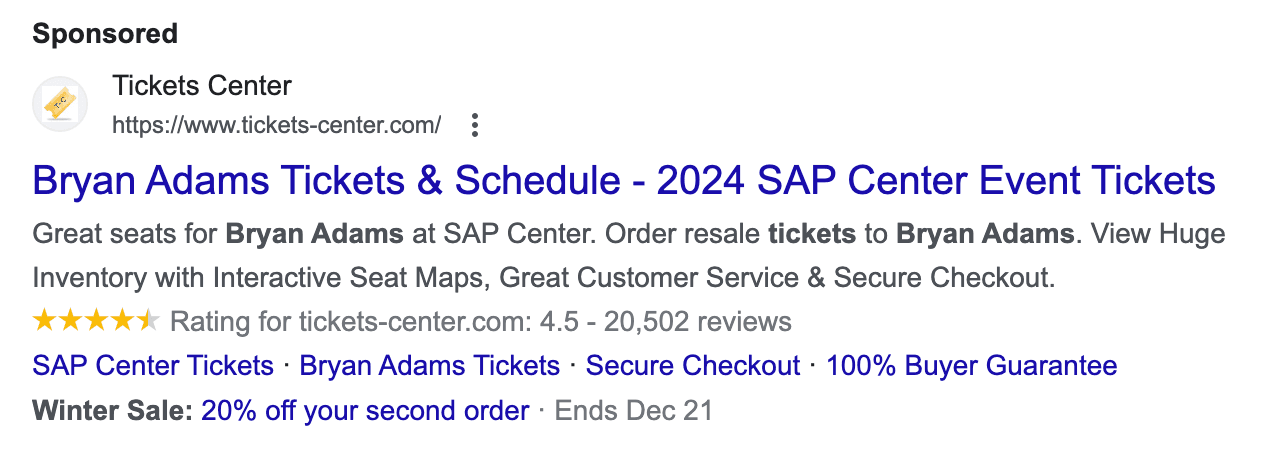Click the Tickets Center site name

pyautogui.click(x=203, y=86)
